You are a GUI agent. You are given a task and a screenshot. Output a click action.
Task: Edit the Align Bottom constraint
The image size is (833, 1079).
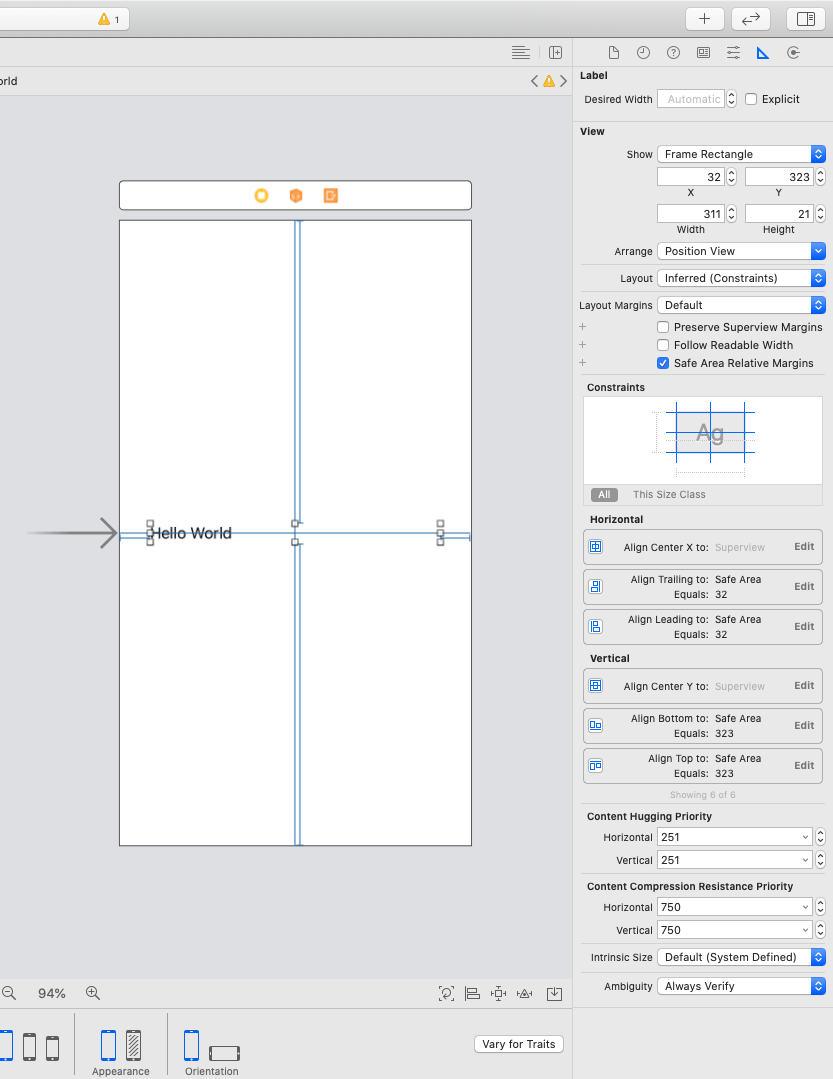[x=804, y=725]
